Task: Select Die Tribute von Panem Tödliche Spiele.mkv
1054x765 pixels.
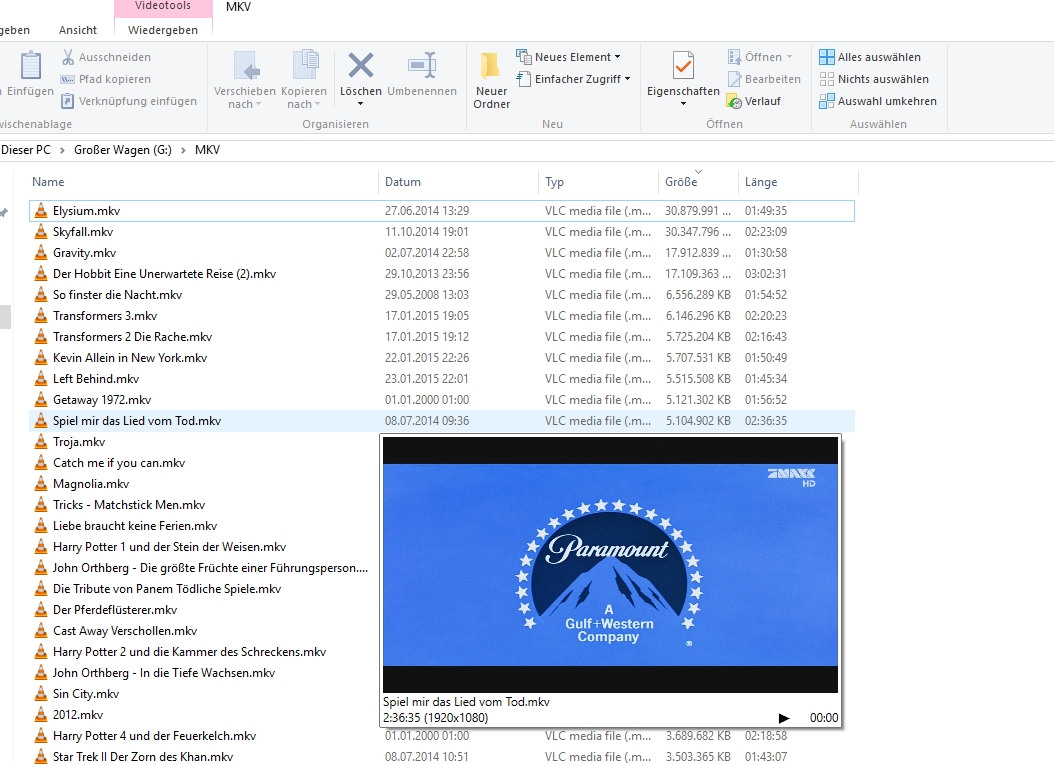Action: click(167, 589)
